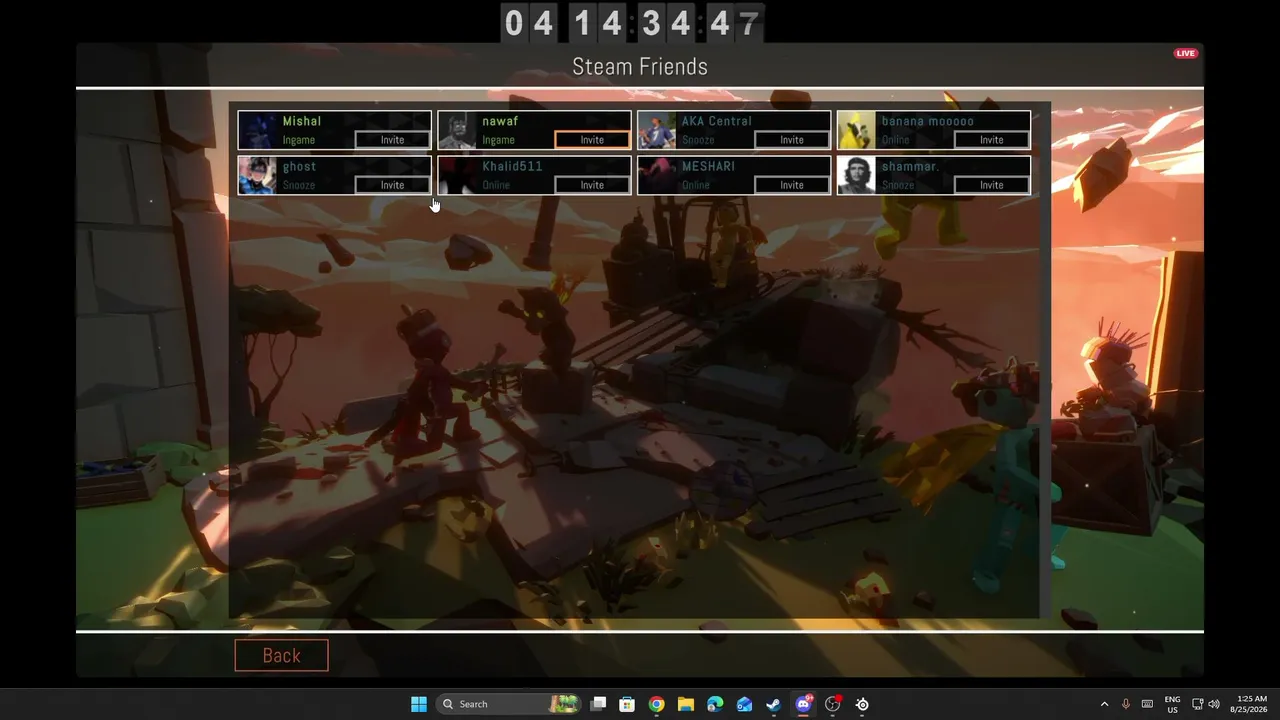
Task: Open OBS Studio from the taskbar
Action: [x=832, y=704]
